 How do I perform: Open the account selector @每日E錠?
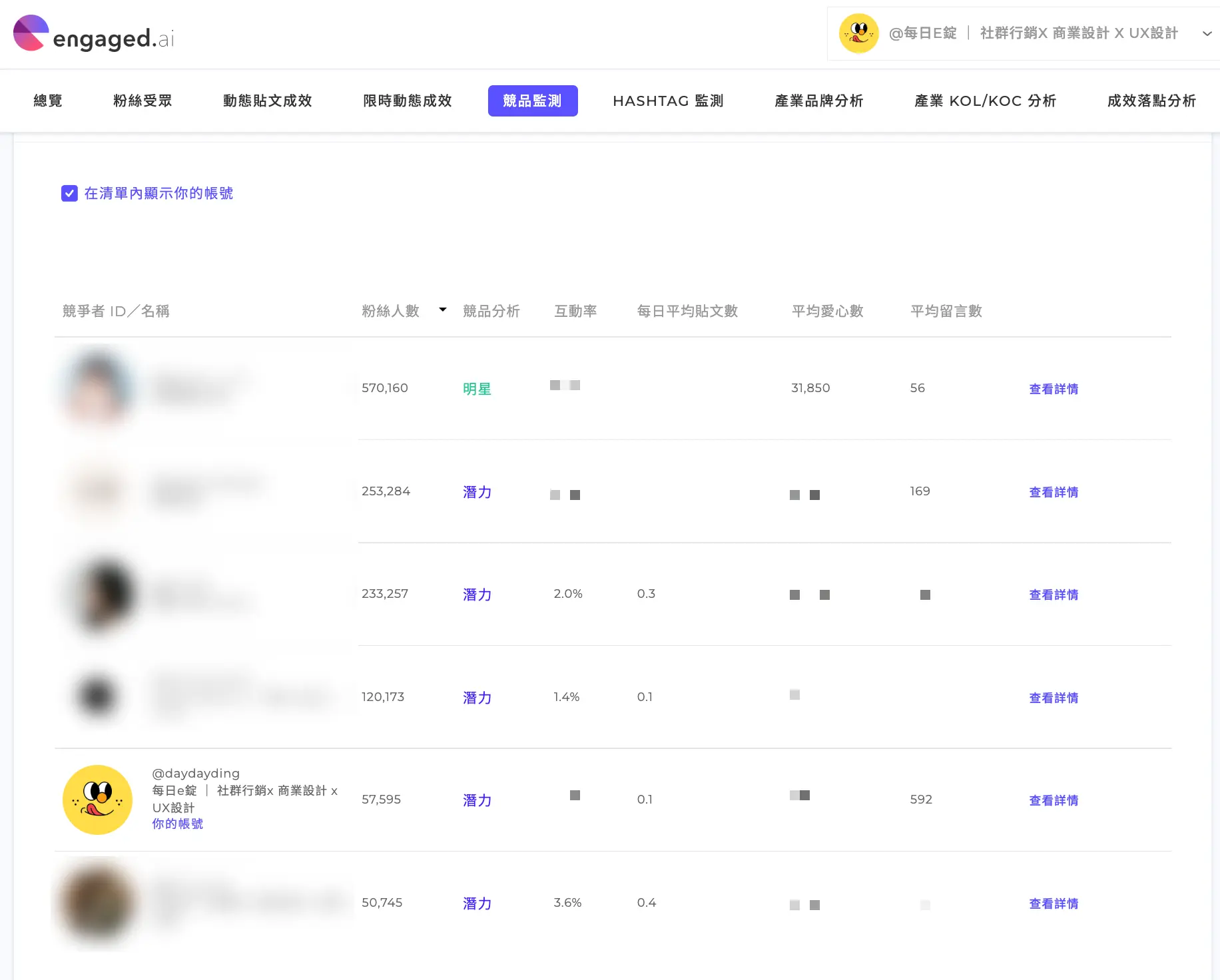pos(1024,33)
